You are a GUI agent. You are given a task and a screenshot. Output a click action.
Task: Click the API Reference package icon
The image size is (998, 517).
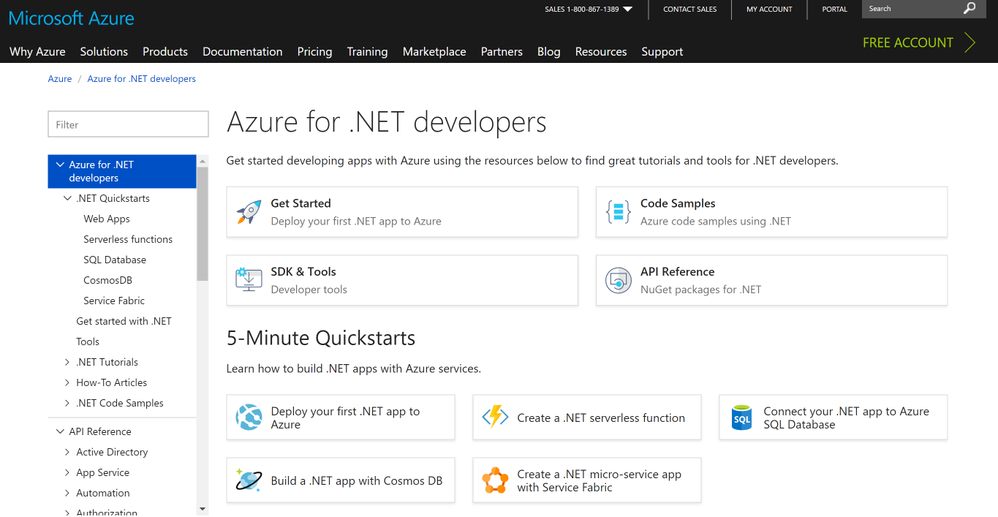point(618,280)
